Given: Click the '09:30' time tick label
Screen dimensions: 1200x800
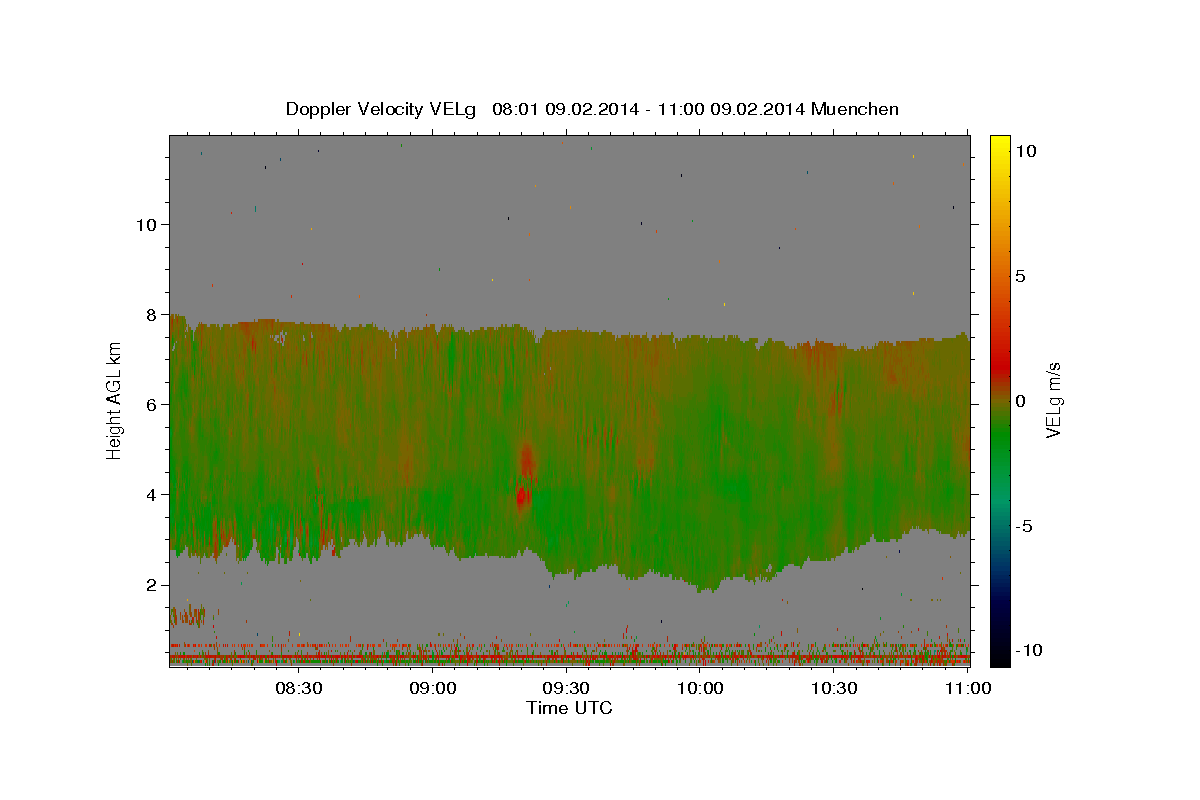Looking at the screenshot, I should click(566, 688).
